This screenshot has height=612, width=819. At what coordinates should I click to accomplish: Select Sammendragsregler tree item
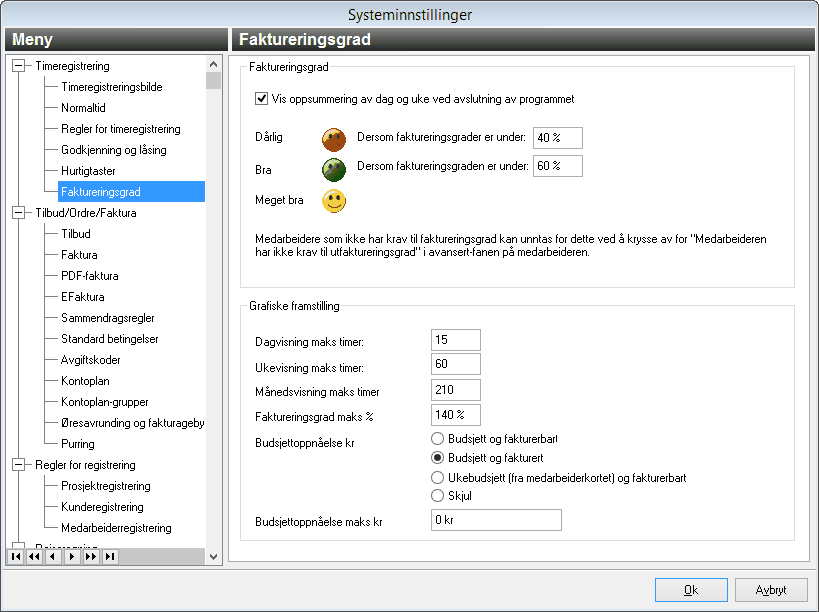108,318
